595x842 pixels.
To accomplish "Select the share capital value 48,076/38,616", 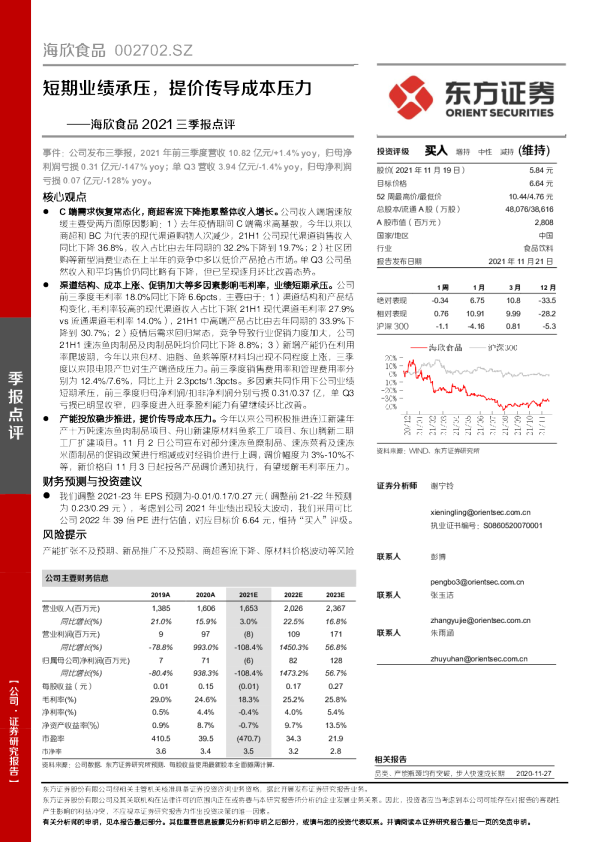I will pos(529,209).
